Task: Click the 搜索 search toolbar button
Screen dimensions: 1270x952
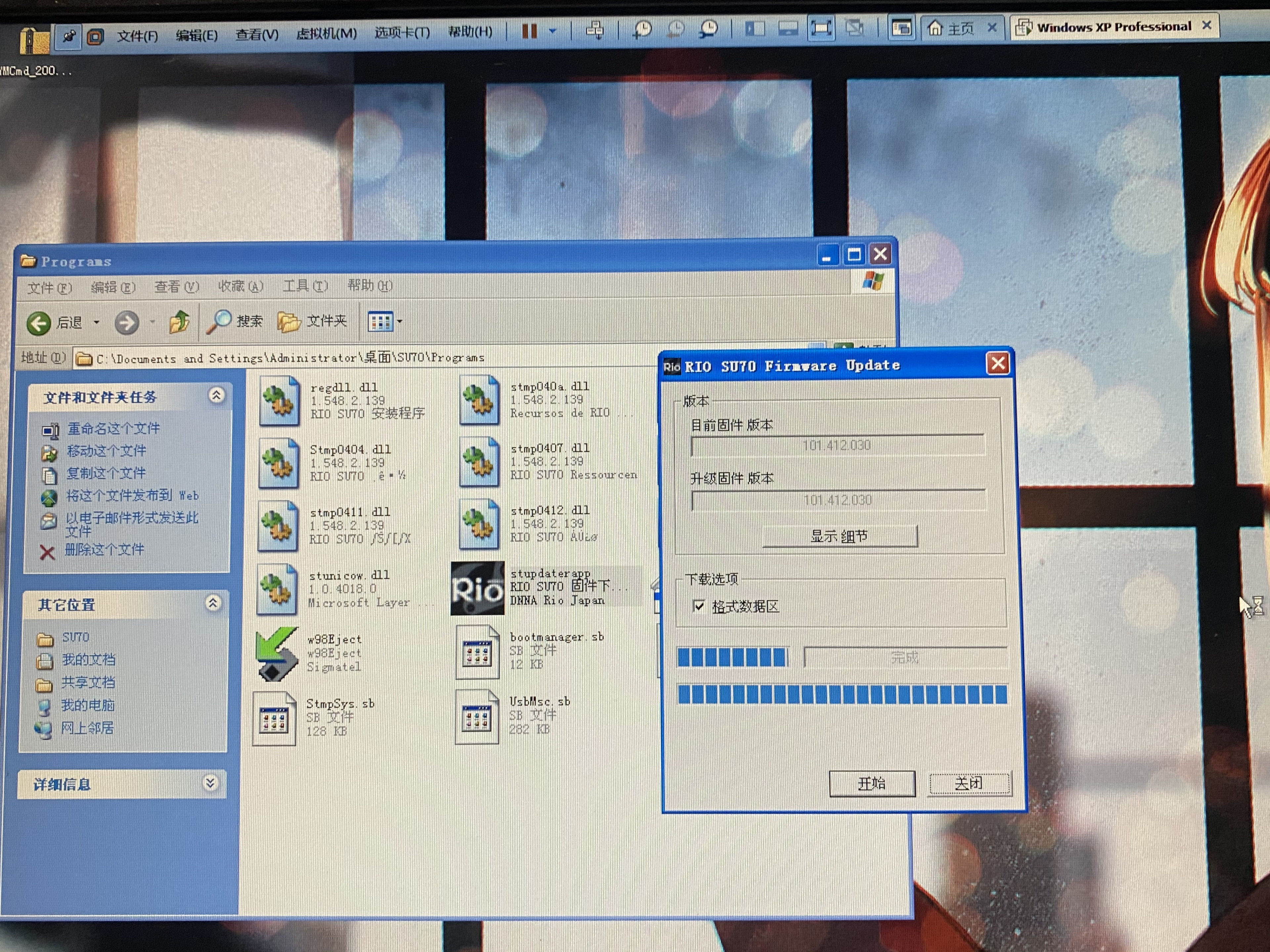Action: click(235, 321)
